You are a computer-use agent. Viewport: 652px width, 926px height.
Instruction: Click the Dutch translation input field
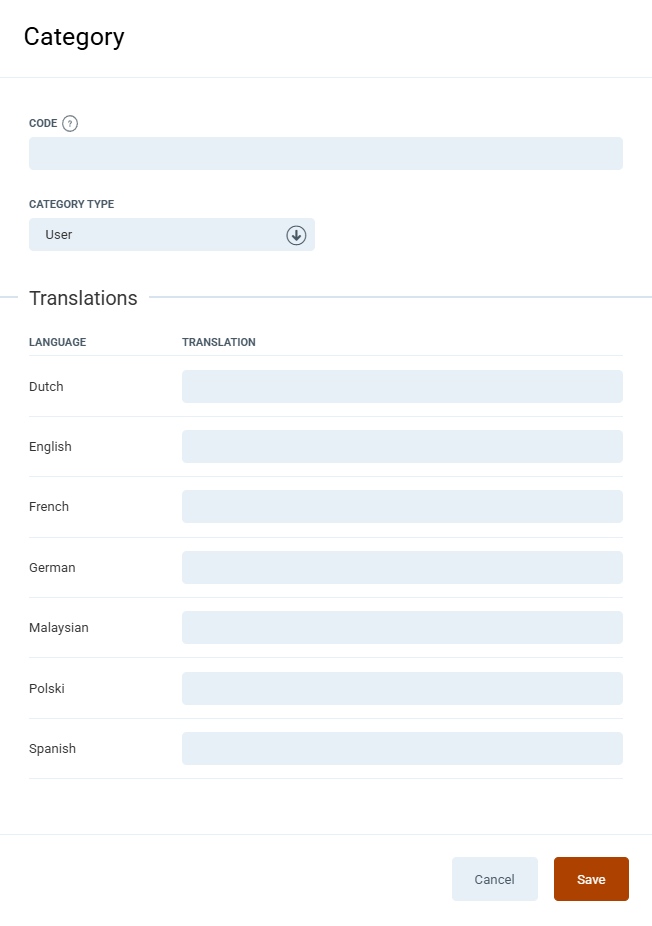point(401,387)
